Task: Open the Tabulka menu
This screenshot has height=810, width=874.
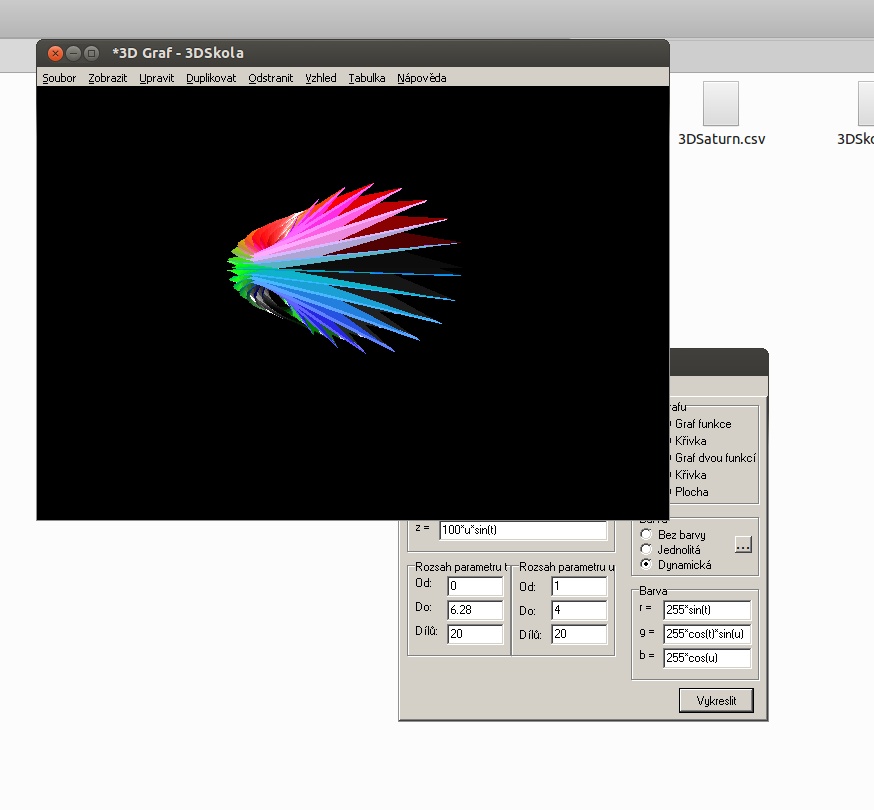Action: click(x=367, y=78)
